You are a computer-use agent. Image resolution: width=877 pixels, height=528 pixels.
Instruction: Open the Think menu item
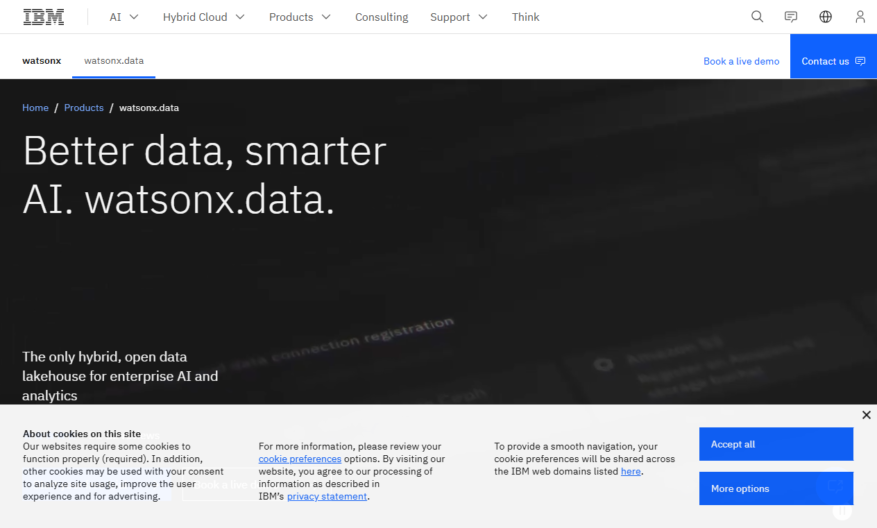tap(525, 17)
